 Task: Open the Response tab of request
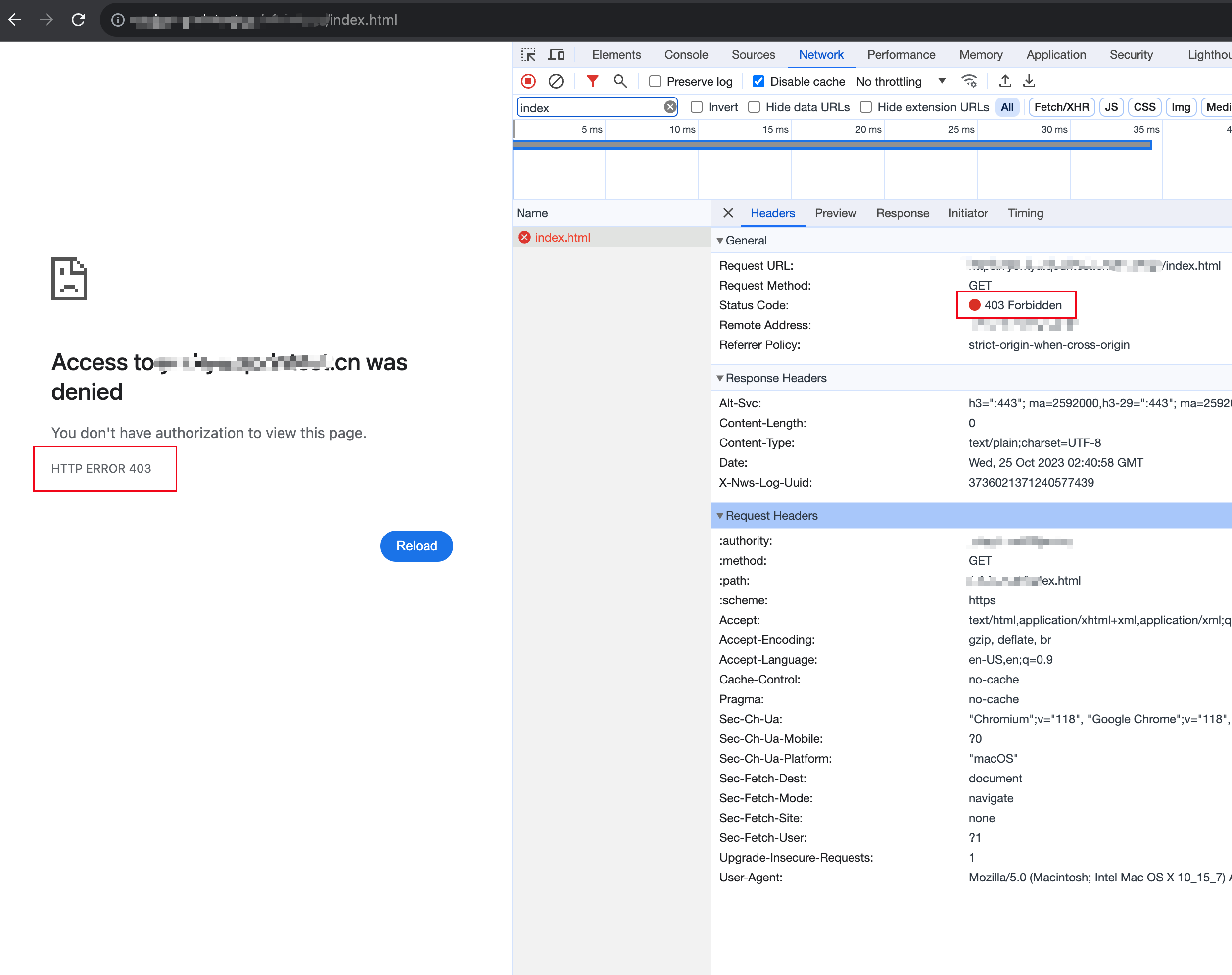902,213
